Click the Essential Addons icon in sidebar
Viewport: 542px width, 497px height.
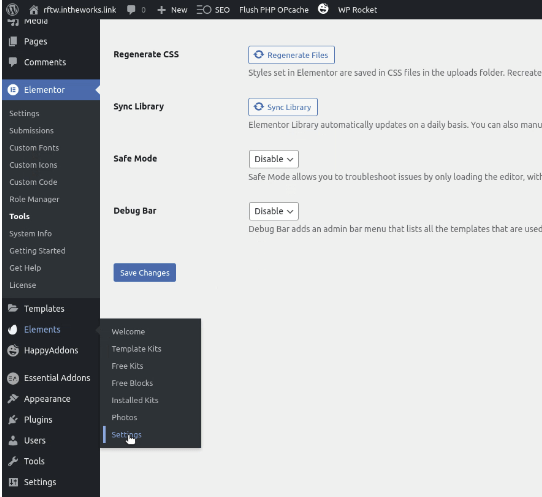(x=13, y=378)
